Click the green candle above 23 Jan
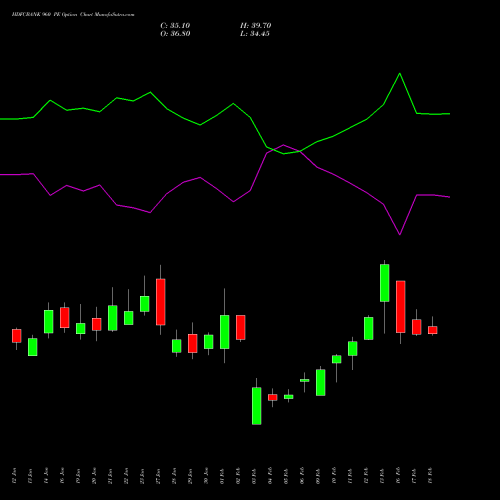This screenshot has height=500, width=500. point(145,304)
